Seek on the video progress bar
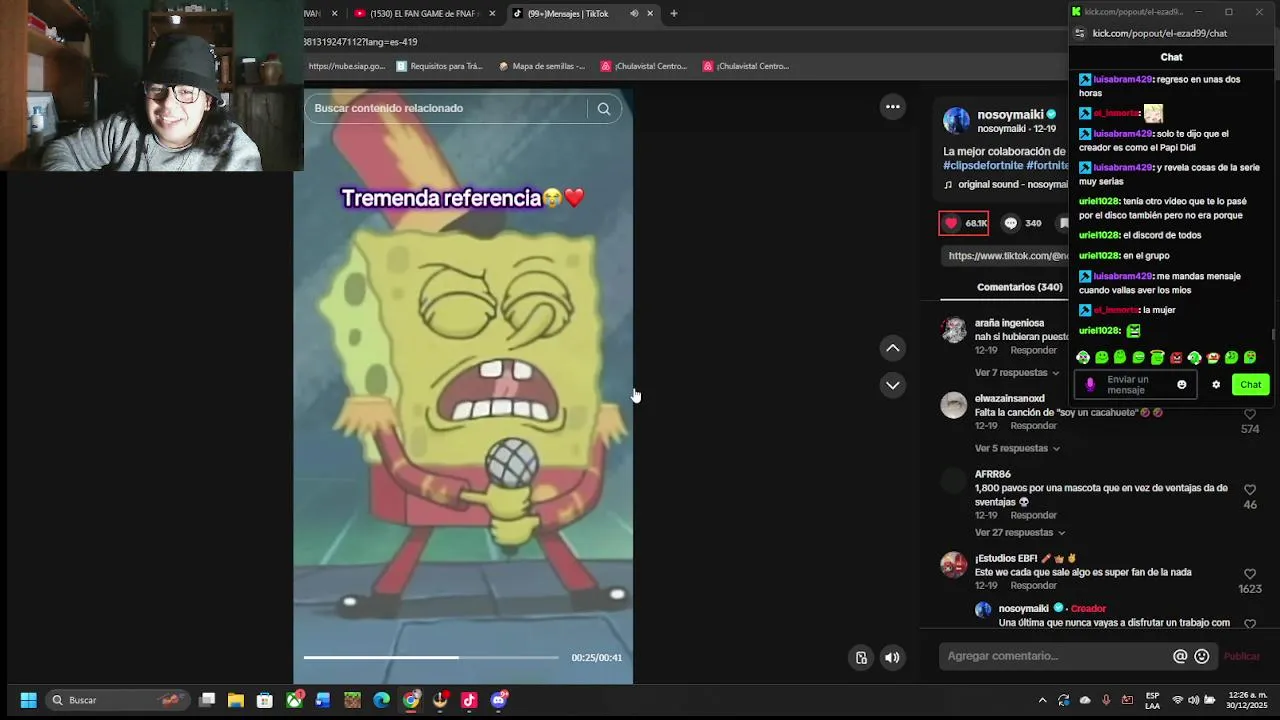This screenshot has height=720, width=1280. 431,657
